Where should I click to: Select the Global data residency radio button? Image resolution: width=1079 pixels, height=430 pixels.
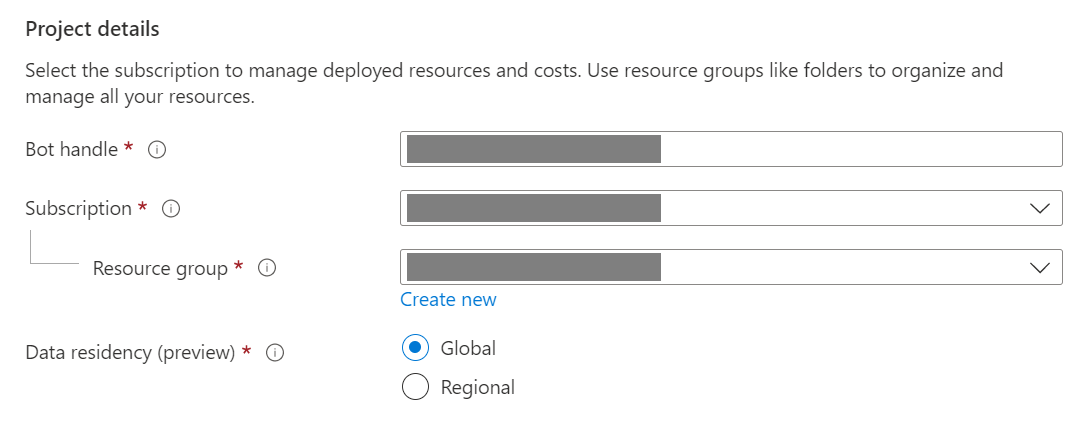point(415,348)
